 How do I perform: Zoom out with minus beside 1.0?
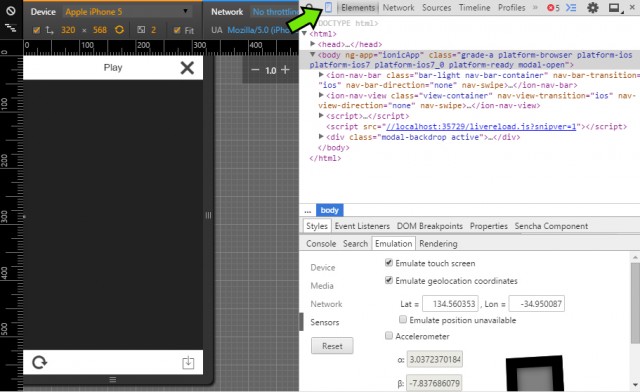click(255, 70)
